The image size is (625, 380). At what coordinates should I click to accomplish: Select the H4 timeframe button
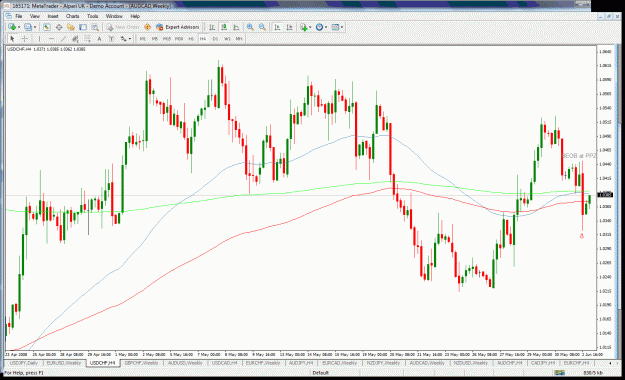[203, 39]
